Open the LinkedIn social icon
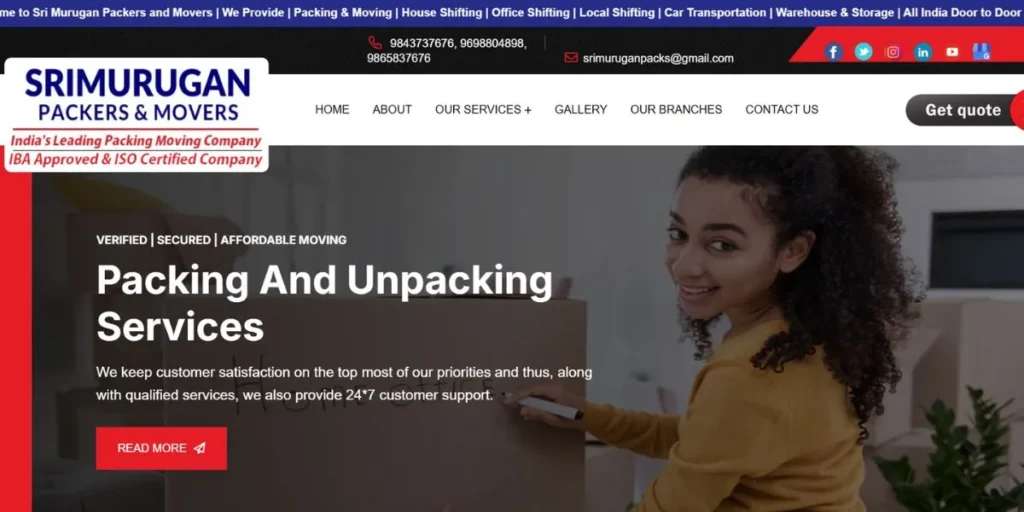This screenshot has width=1024, height=512. point(923,52)
